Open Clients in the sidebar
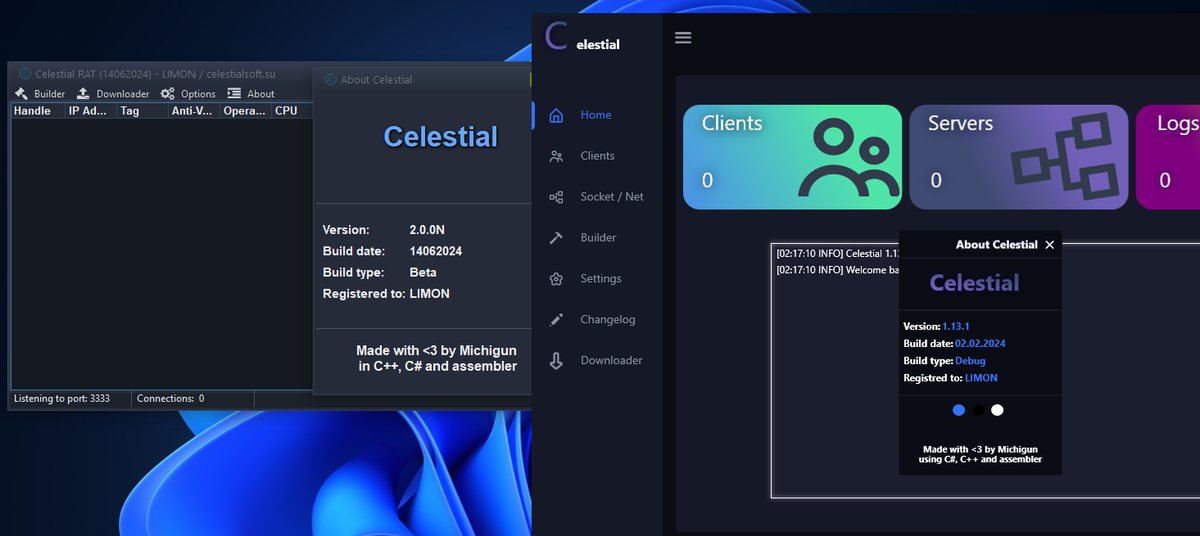 (x=597, y=156)
